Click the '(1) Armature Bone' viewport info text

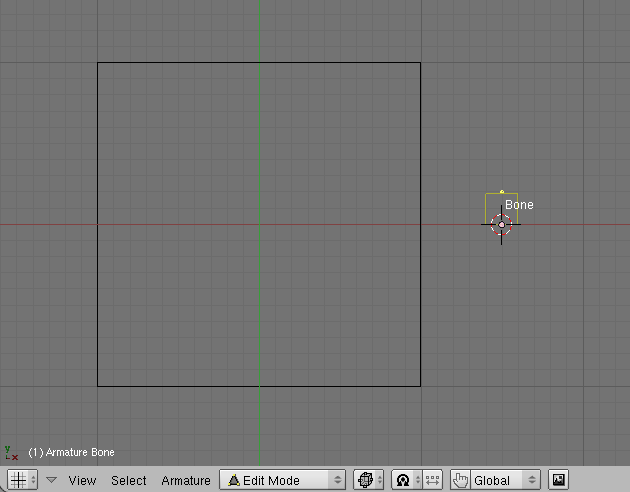coord(71,452)
